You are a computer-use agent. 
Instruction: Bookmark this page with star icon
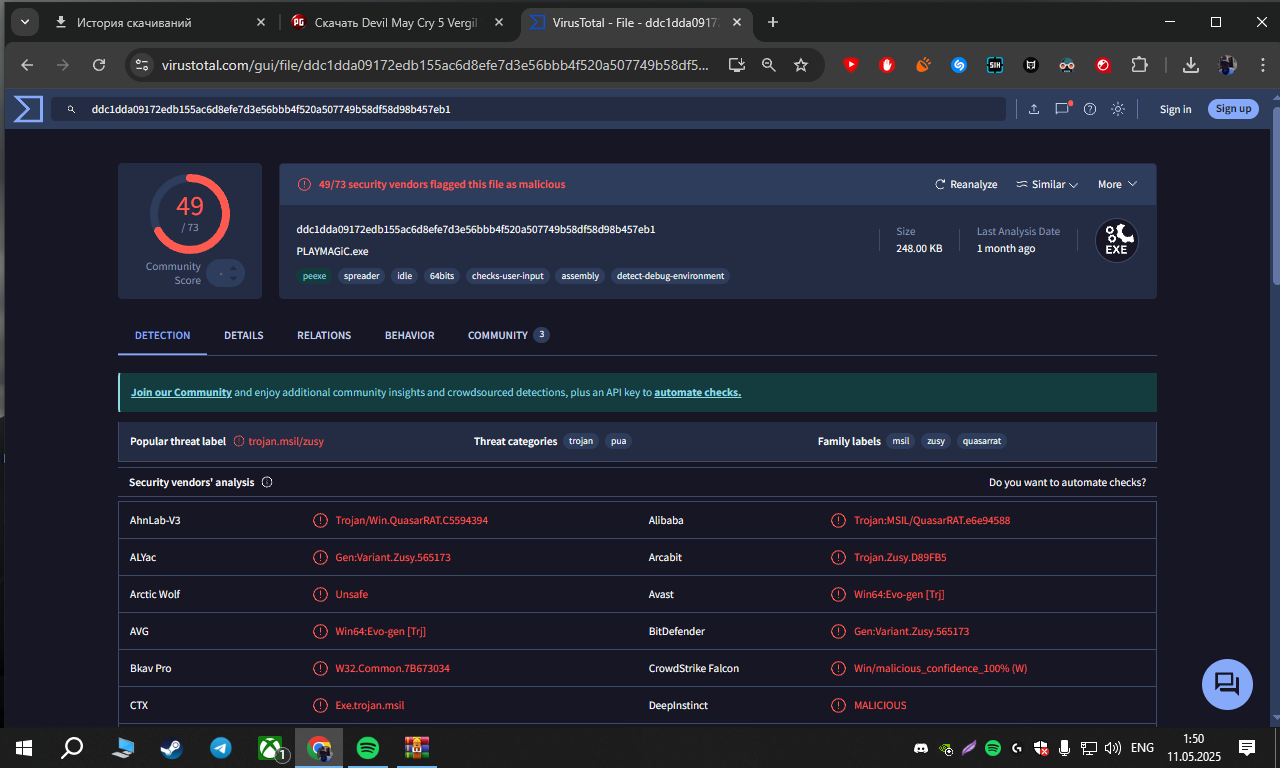point(801,65)
